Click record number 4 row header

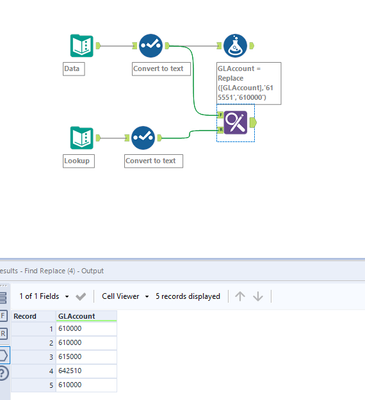coord(34,371)
